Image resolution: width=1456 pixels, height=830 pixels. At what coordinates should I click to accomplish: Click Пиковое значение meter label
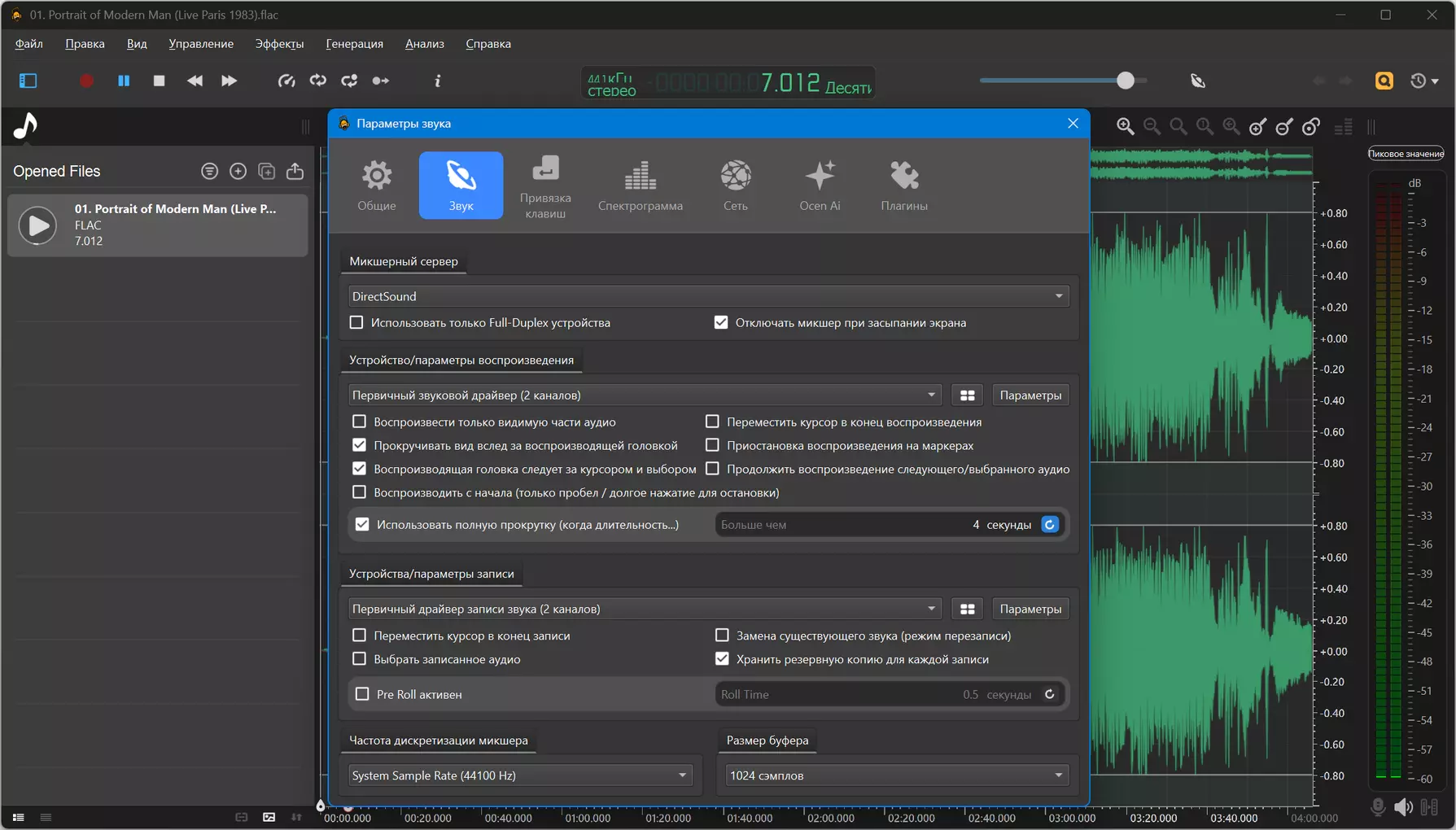(x=1406, y=154)
